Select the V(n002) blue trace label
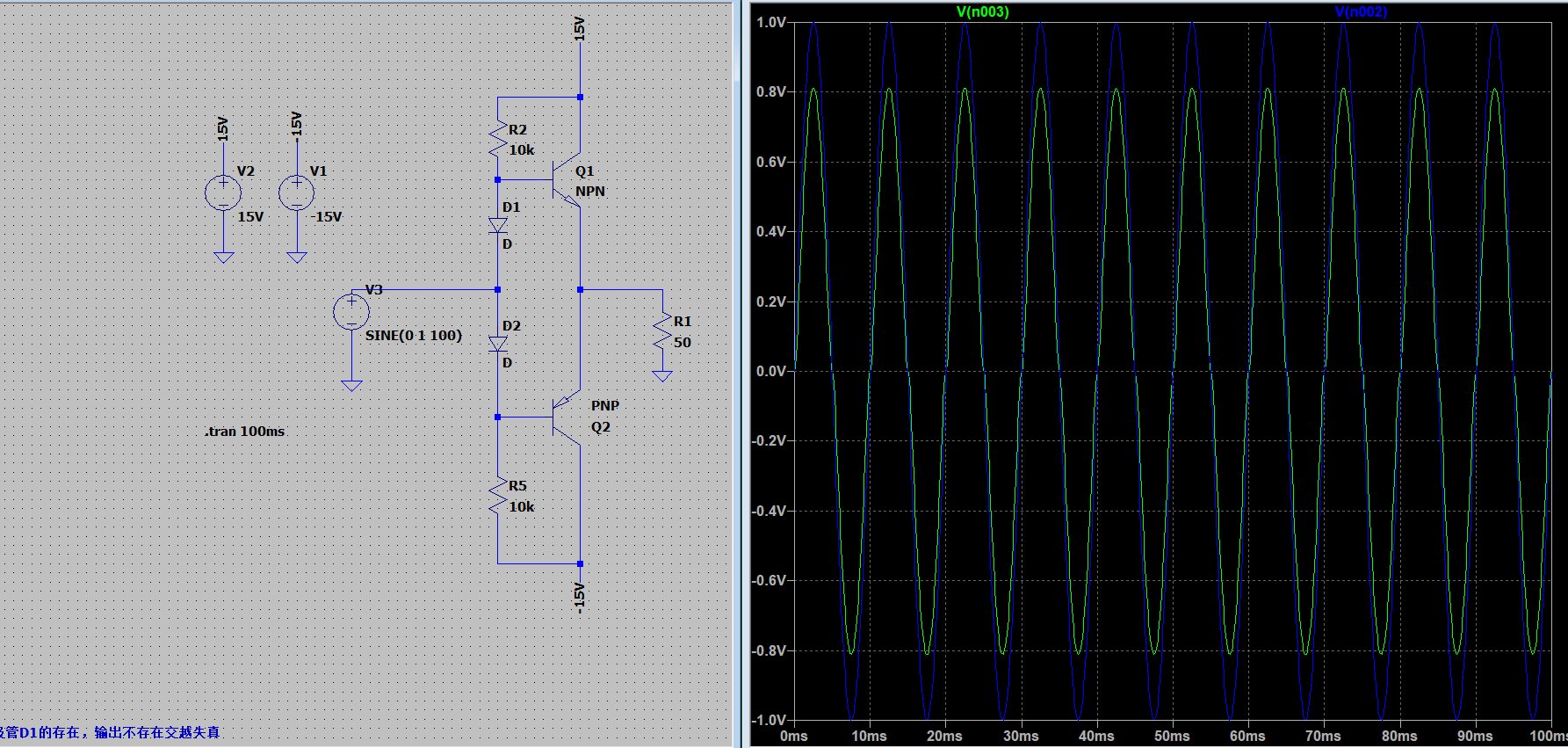1568x748 pixels. click(x=1361, y=11)
